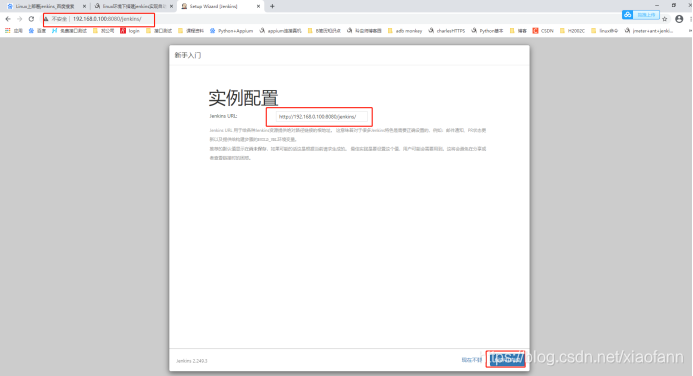Viewport: 693px width, 376px height.
Task: Open the jmeter+ant+jenki... bookmark
Action: (x=649, y=31)
